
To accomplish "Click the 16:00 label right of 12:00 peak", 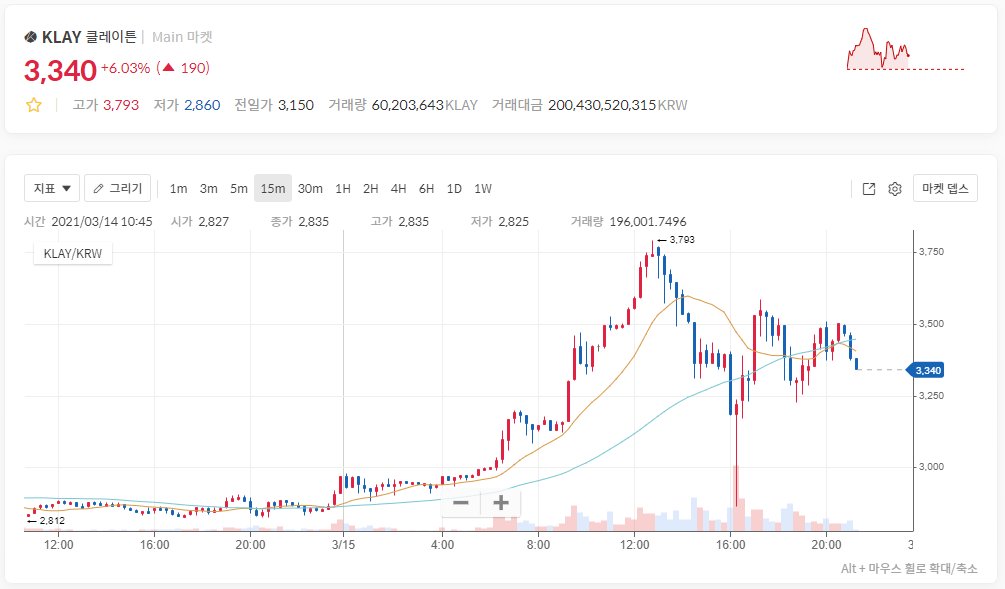I will tap(731, 545).
